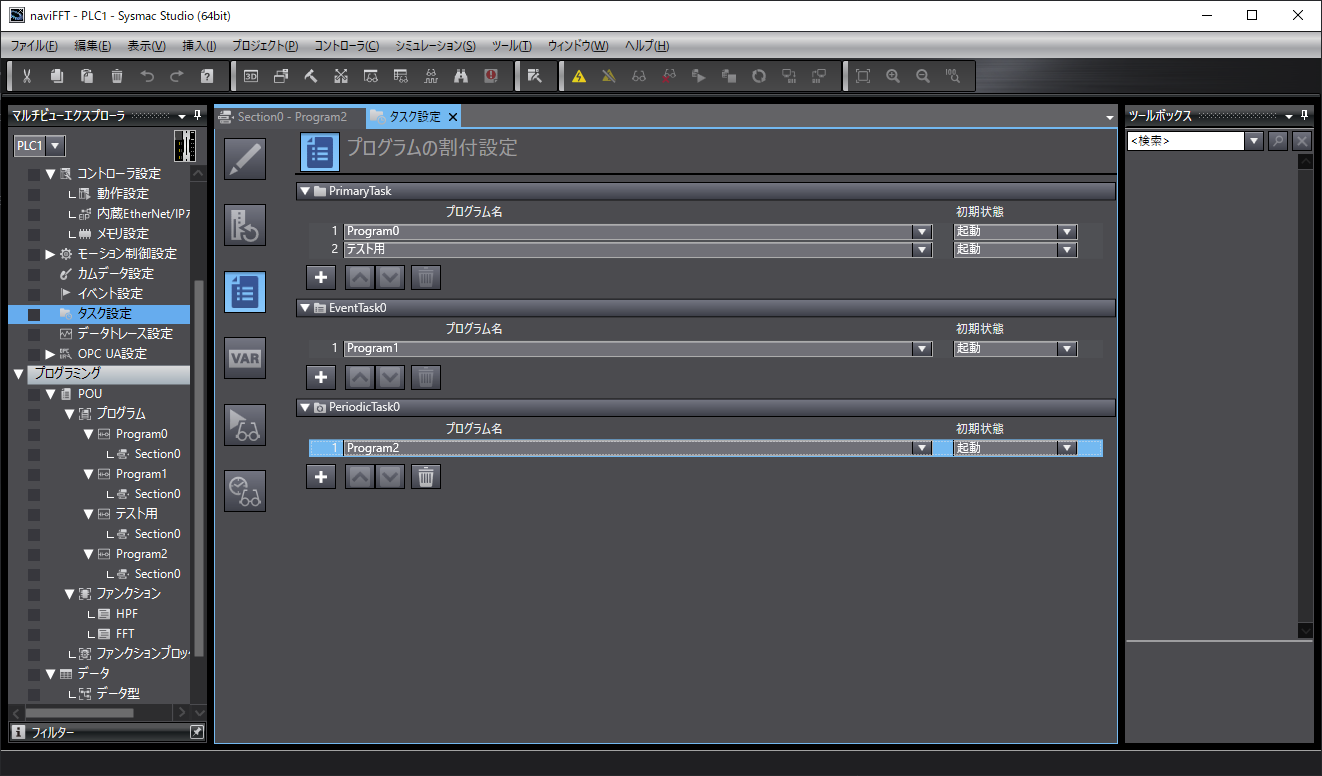Image resolution: width=1322 pixels, height=776 pixels.
Task: Click the zoom in magnifier icon
Action: [x=893, y=76]
